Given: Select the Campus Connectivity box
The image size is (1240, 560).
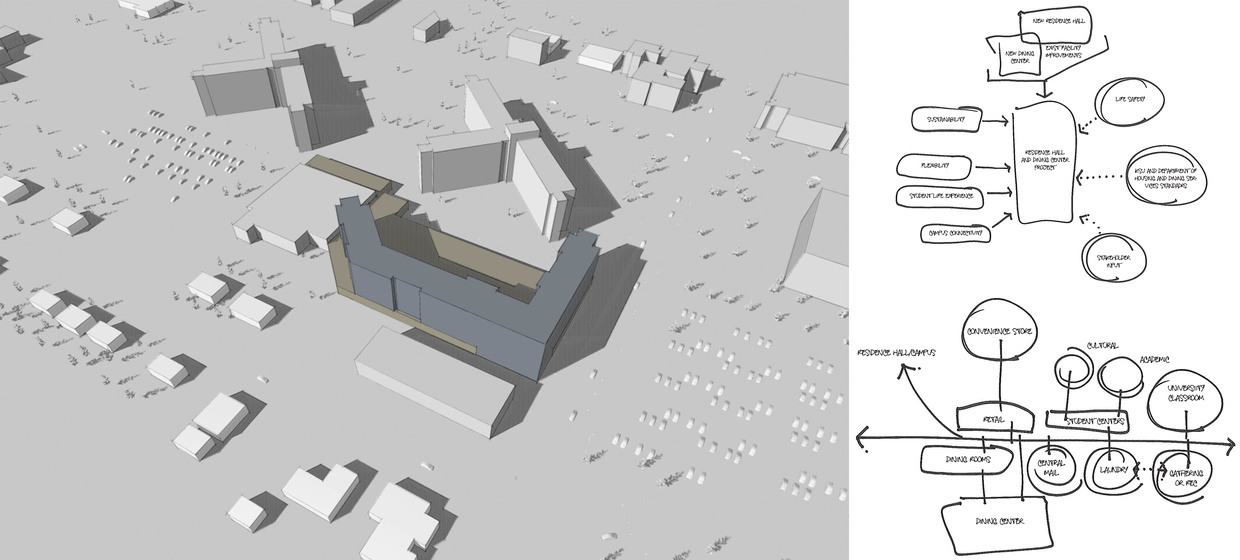Looking at the screenshot, I should 951,233.
